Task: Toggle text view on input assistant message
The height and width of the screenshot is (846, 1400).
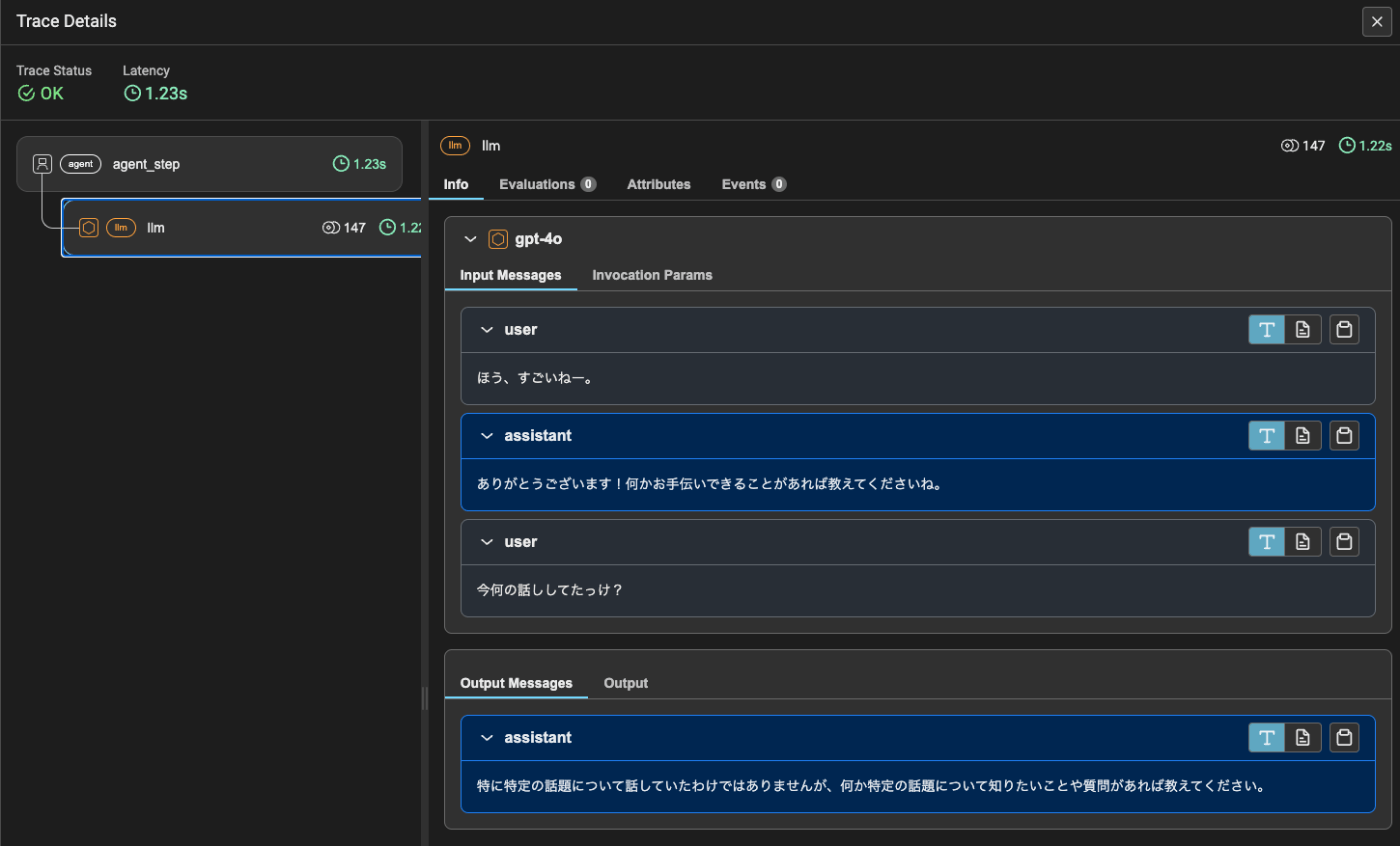Action: [1267, 436]
